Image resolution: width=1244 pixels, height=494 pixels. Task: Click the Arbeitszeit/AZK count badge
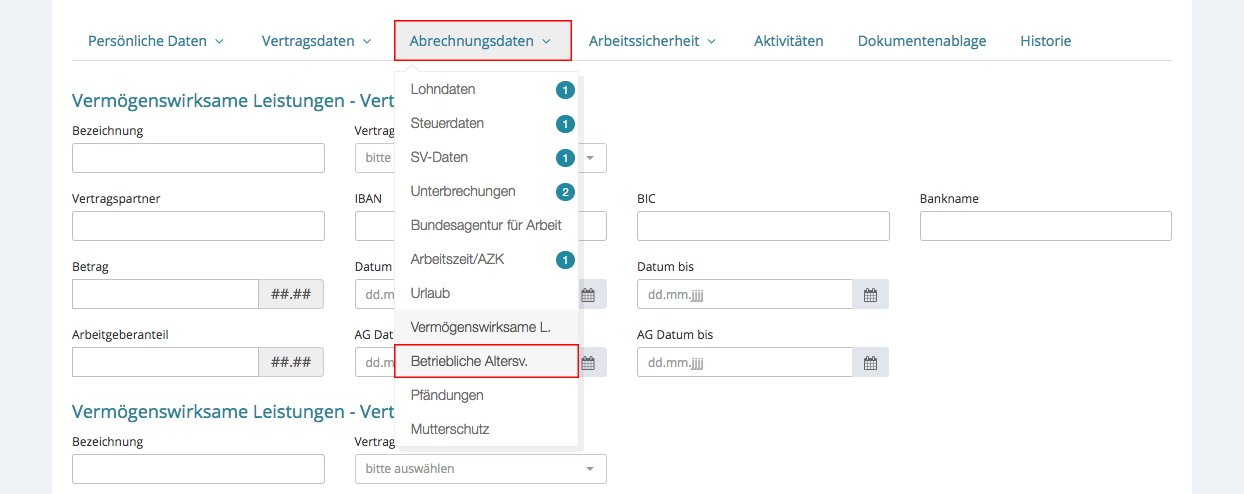(x=565, y=260)
